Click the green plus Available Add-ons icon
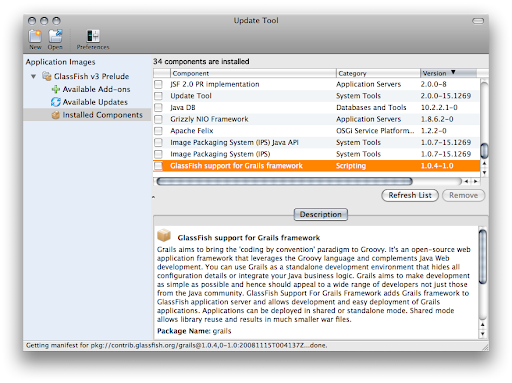The height and width of the screenshot is (383, 512). 56,89
